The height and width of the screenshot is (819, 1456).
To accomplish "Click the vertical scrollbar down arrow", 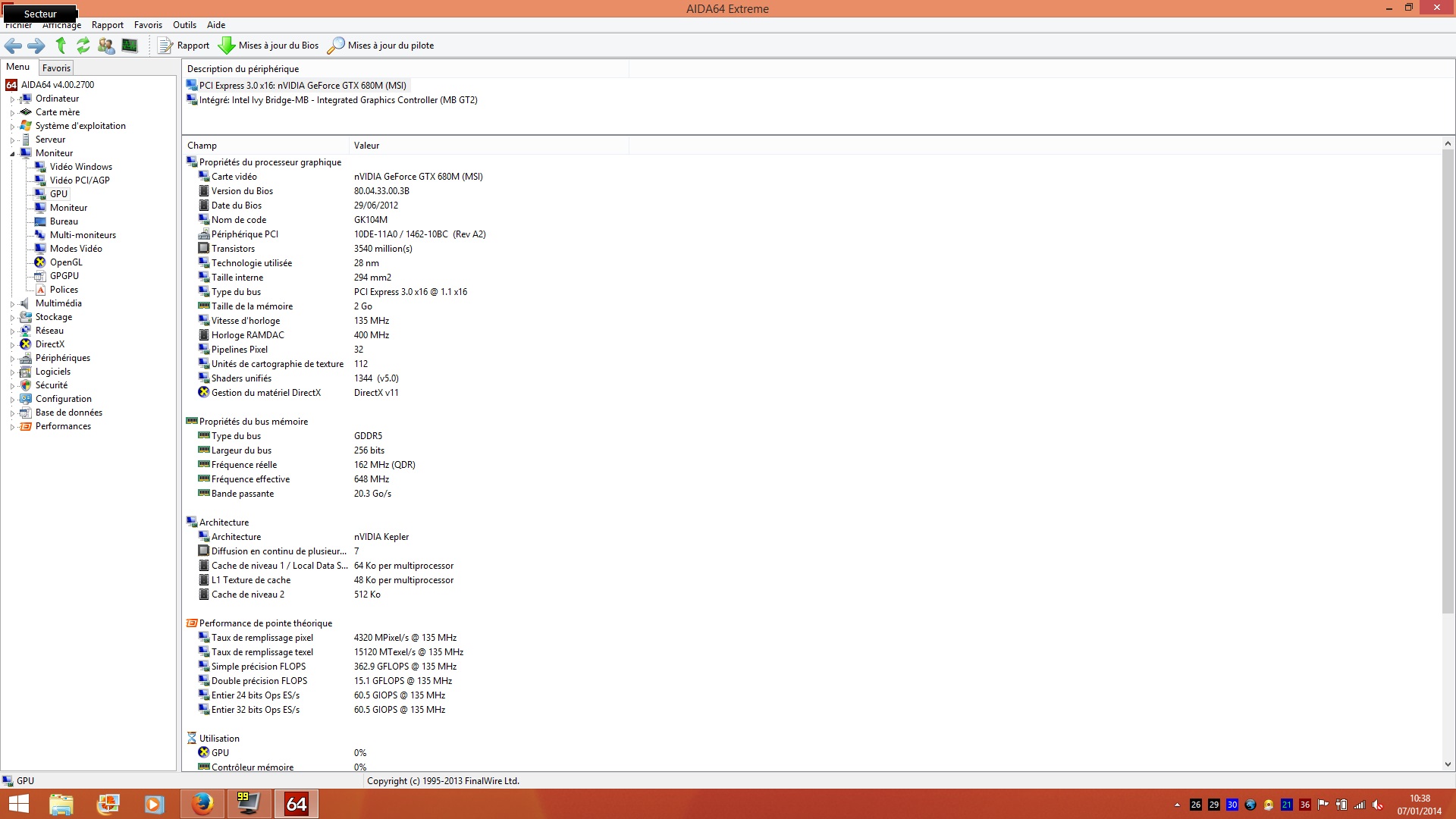I will click(x=1447, y=764).
